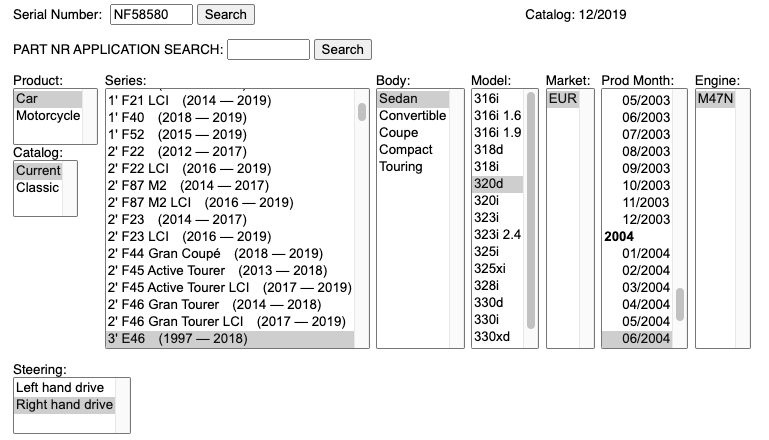This screenshot has height=440, width=769.
Task: Click Search button next to Serial Number
Action: [x=226, y=14]
